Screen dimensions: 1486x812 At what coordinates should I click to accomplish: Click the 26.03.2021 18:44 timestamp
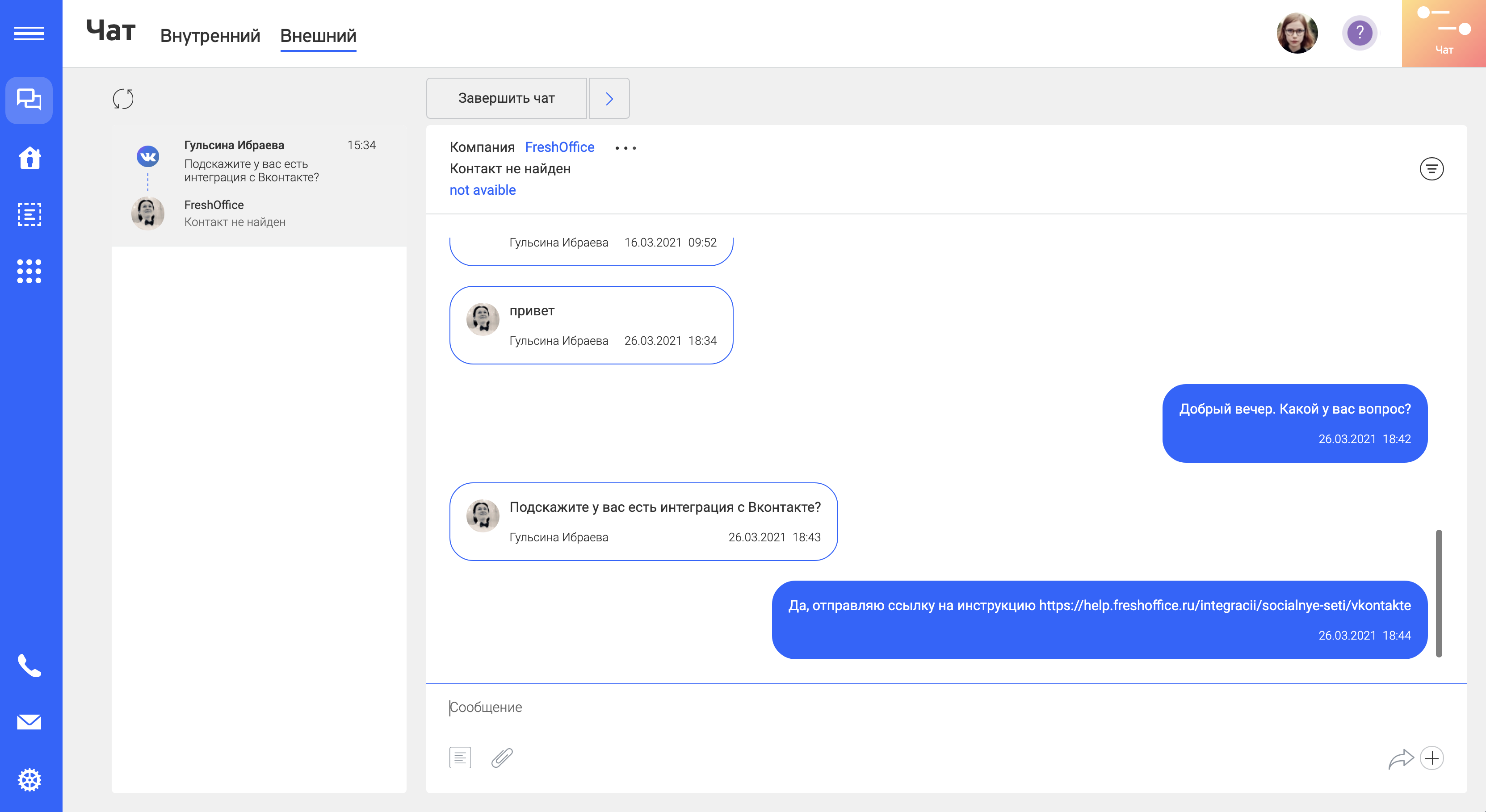[1365, 635]
